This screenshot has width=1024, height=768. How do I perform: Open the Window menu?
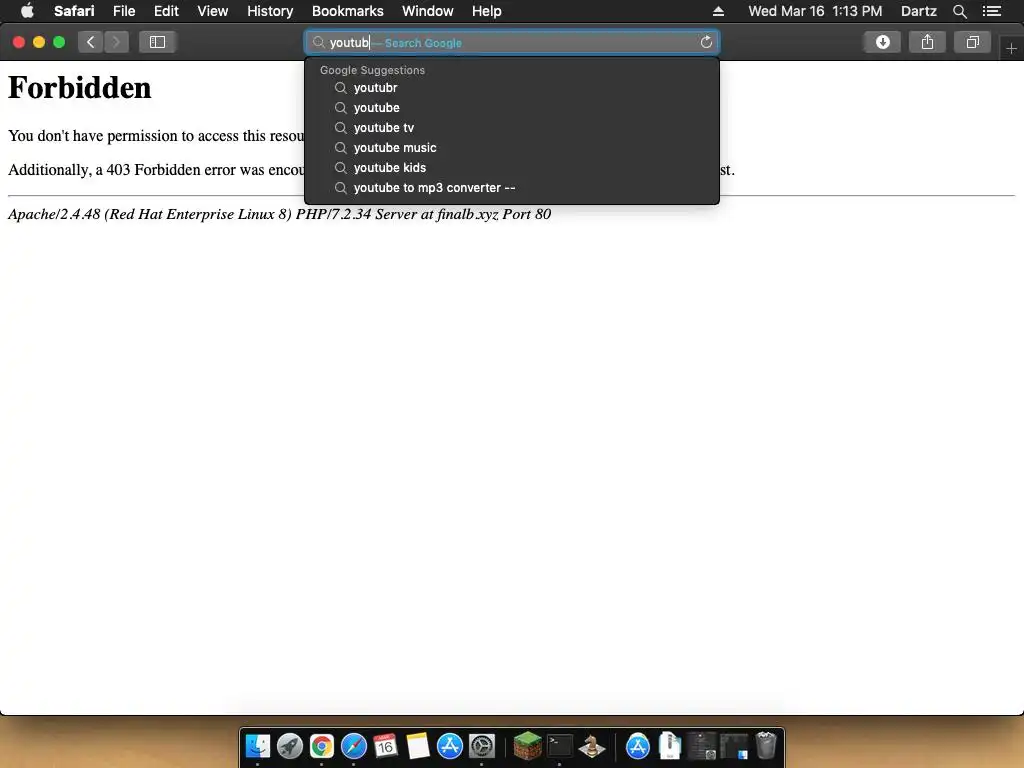[428, 11]
